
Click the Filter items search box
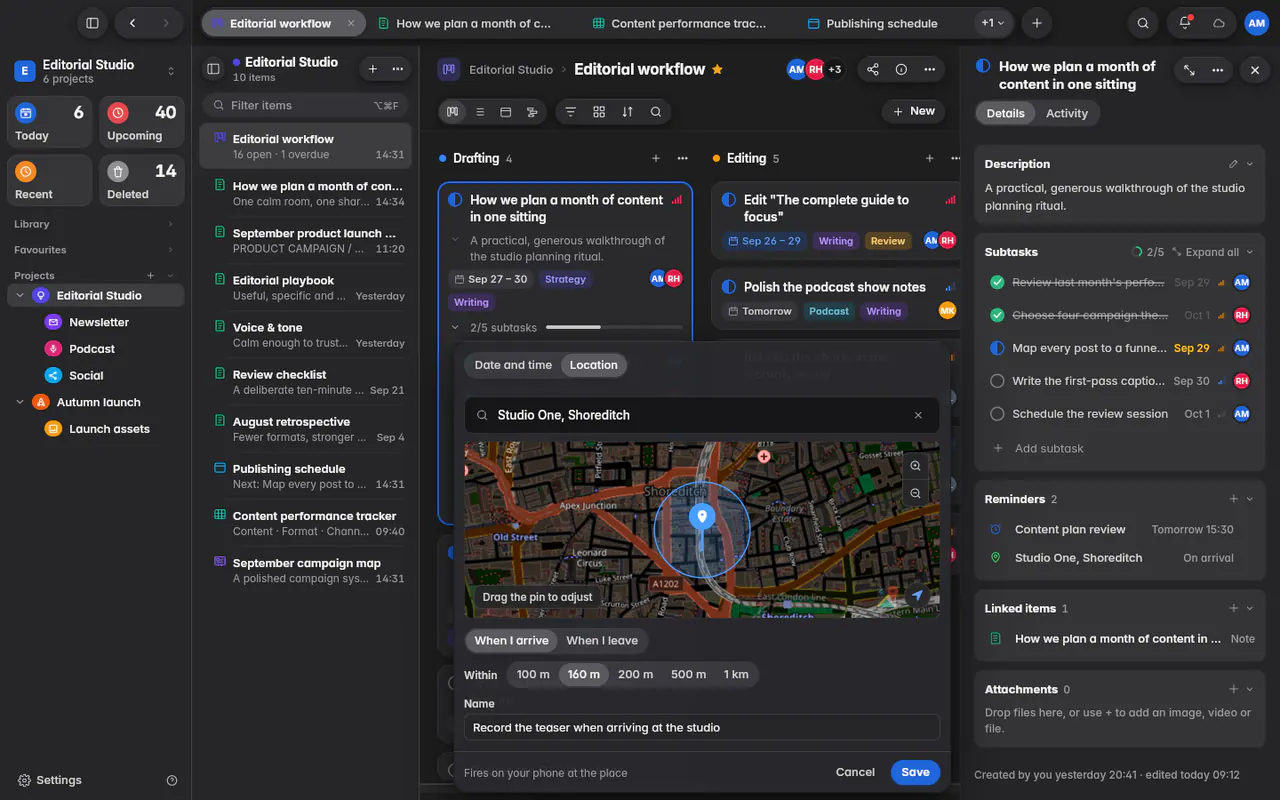click(x=306, y=105)
